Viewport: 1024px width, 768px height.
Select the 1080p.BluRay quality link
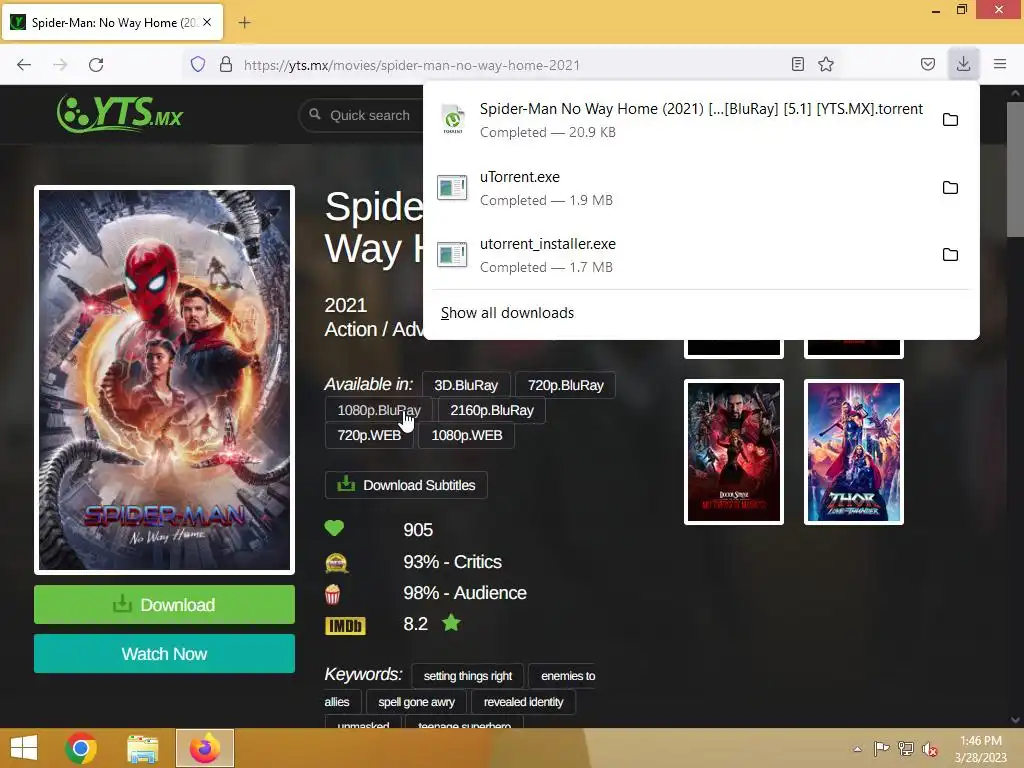coord(379,410)
